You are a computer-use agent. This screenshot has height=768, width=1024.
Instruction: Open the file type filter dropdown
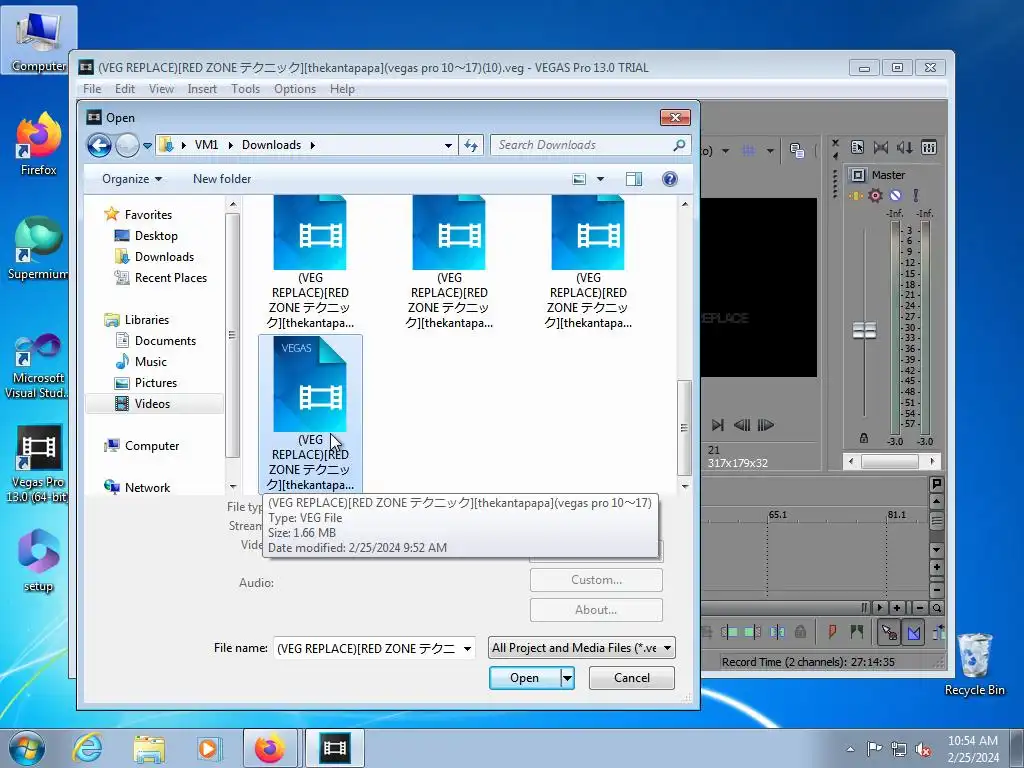tap(582, 648)
